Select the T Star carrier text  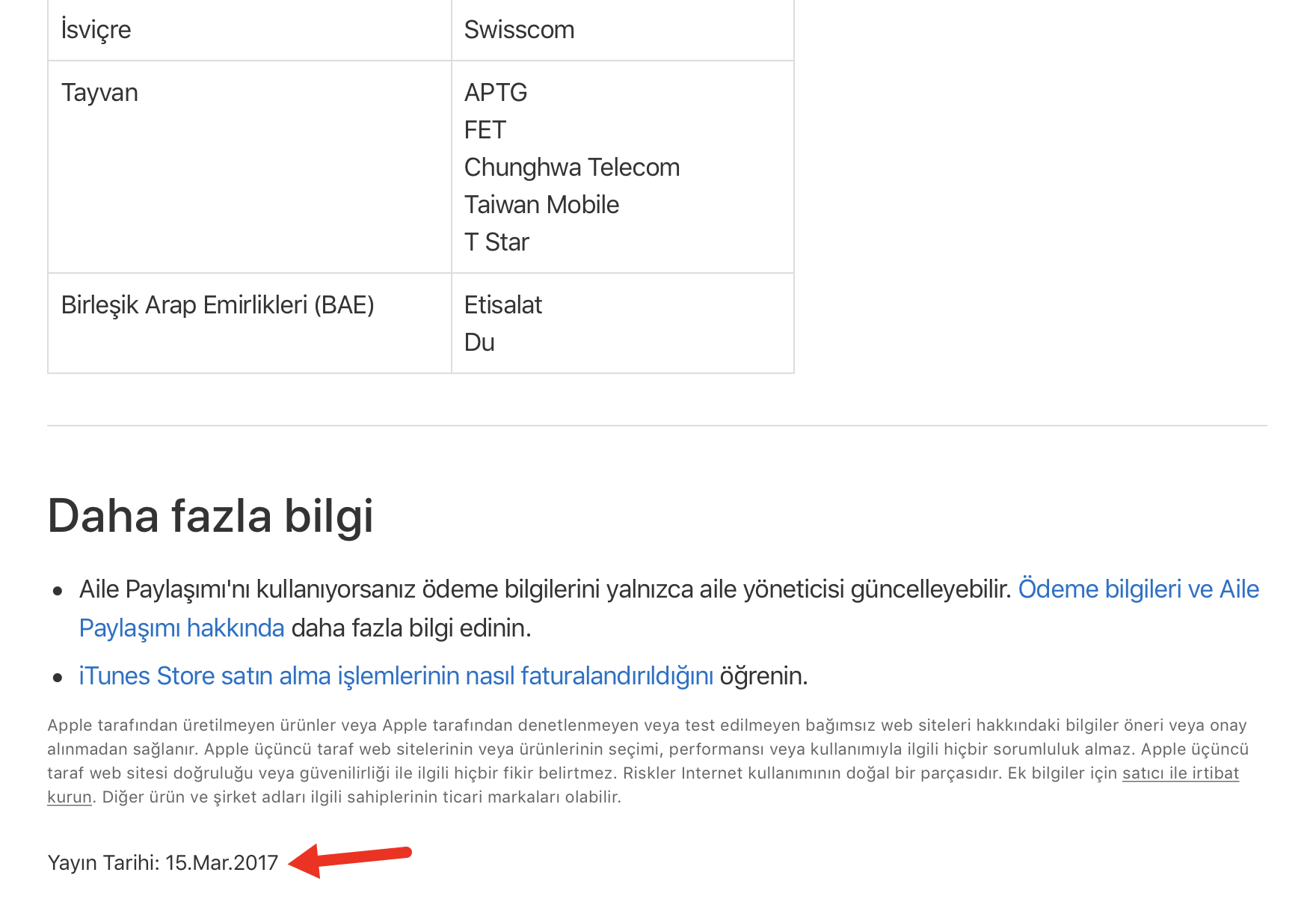496,242
